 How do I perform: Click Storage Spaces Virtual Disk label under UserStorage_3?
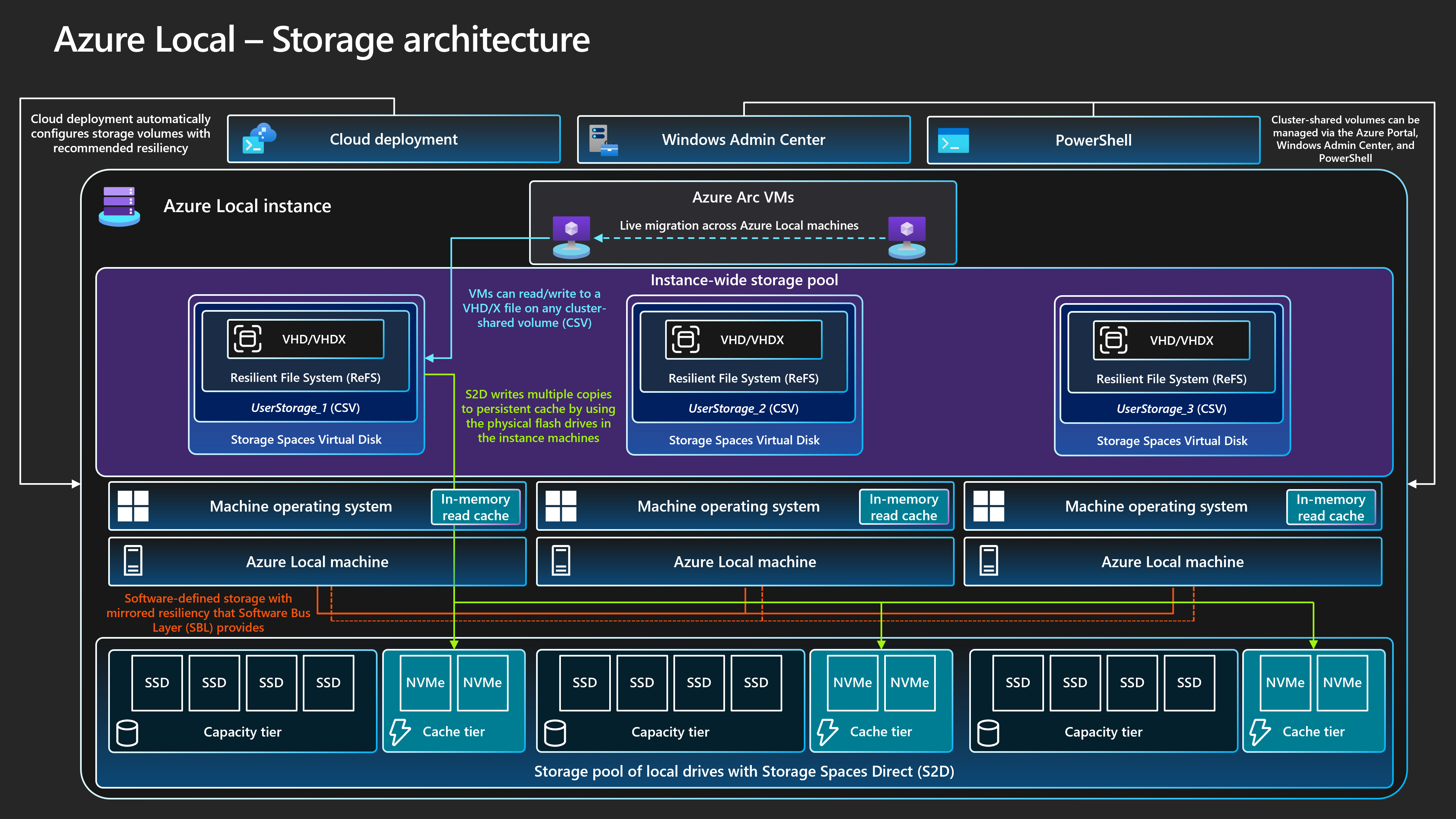click(x=1172, y=441)
